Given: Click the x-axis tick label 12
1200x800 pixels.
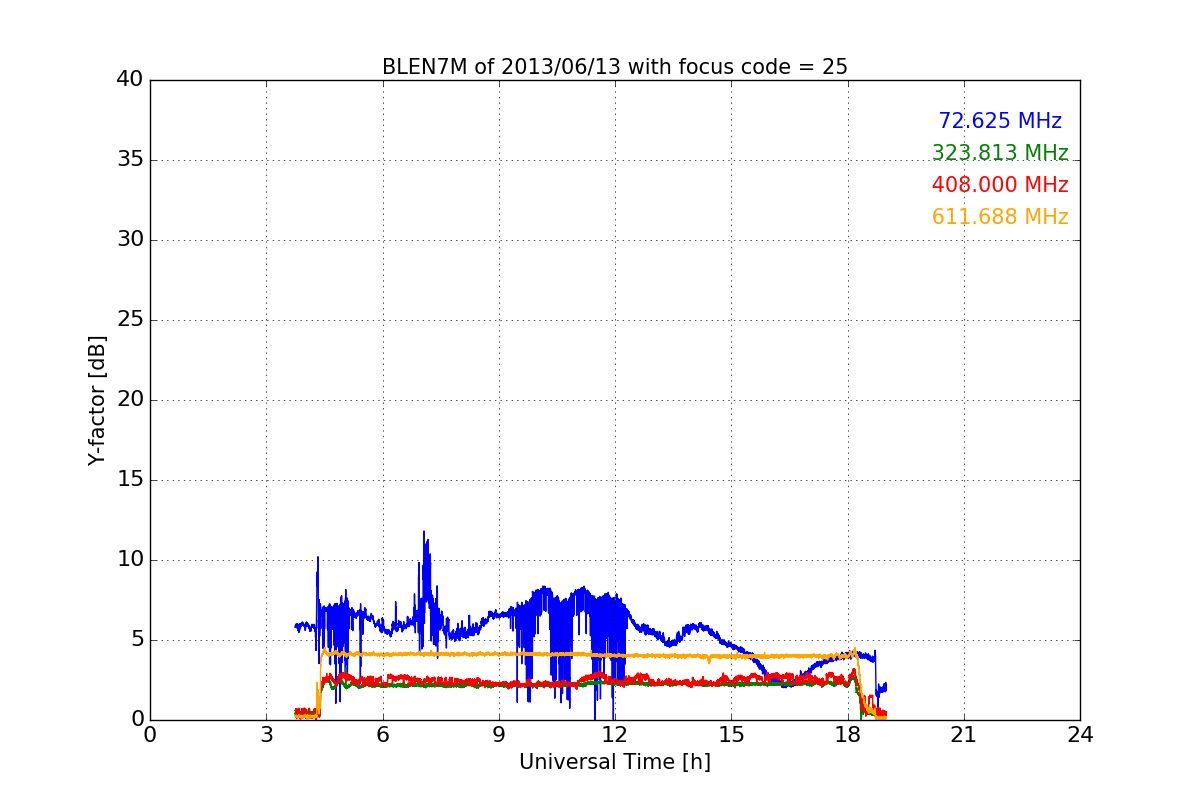Looking at the screenshot, I should (x=615, y=734).
